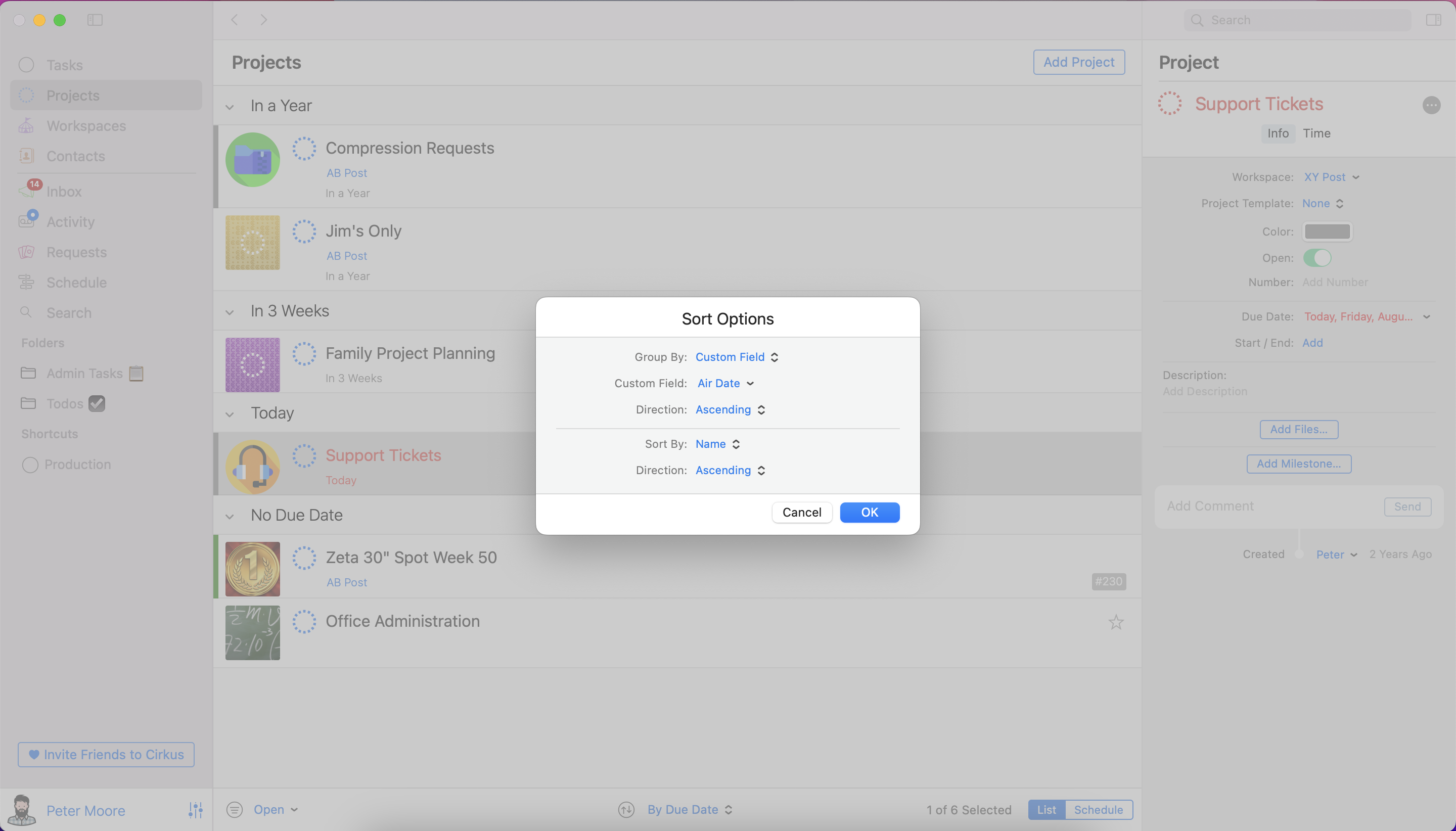The image size is (1456, 831).
Task: Click the sort arrows icon in bottom bar
Action: click(626, 809)
